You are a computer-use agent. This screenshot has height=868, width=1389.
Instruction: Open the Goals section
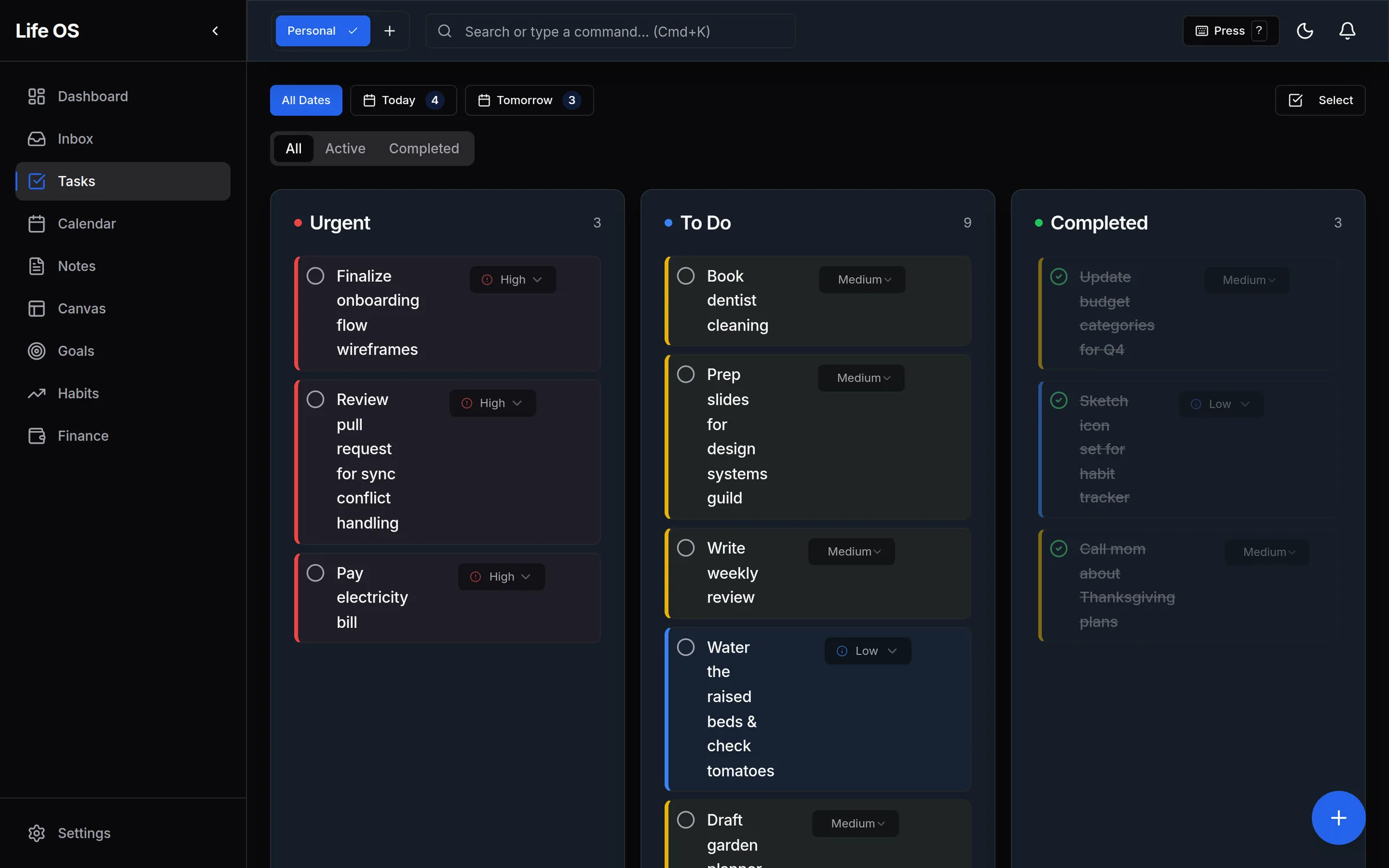click(123, 351)
